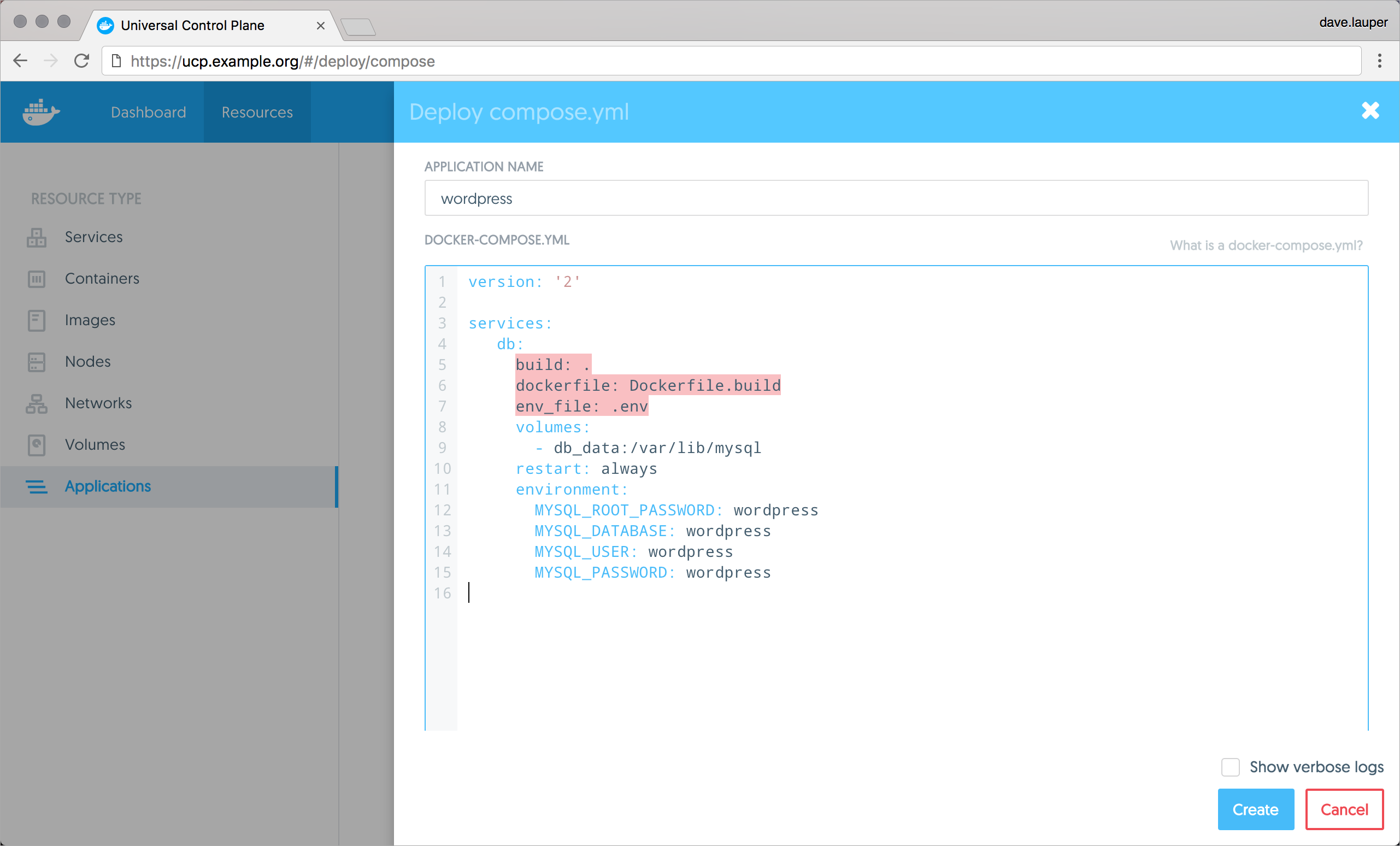Open 'What is a docker-compose.yml?' link

(x=1266, y=245)
